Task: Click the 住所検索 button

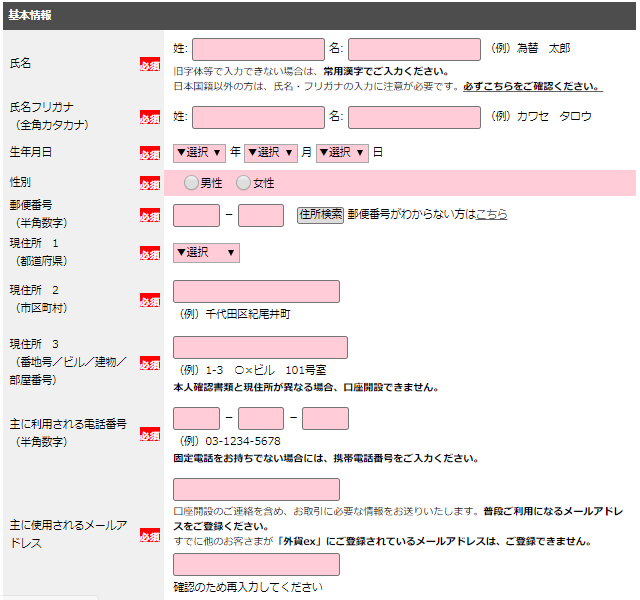Action: point(320,215)
